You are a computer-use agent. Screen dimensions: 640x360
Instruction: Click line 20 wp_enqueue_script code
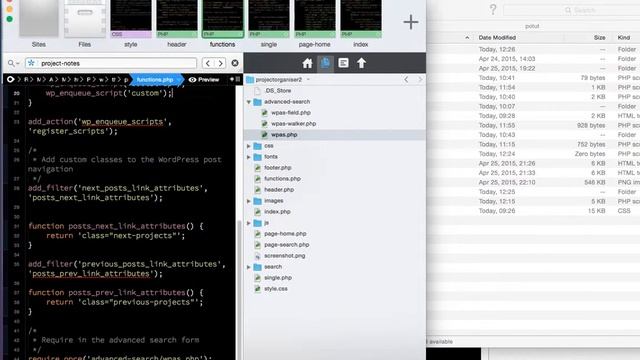click(x=109, y=93)
